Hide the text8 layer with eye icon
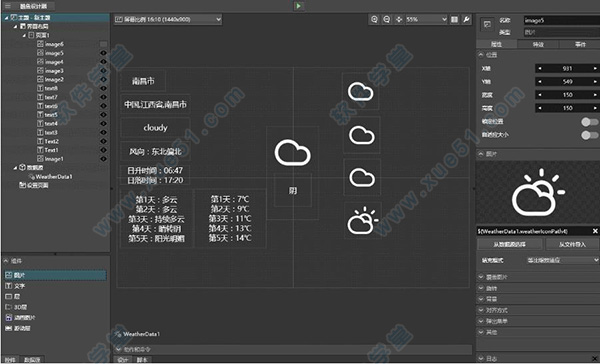 pyautogui.click(x=103, y=88)
